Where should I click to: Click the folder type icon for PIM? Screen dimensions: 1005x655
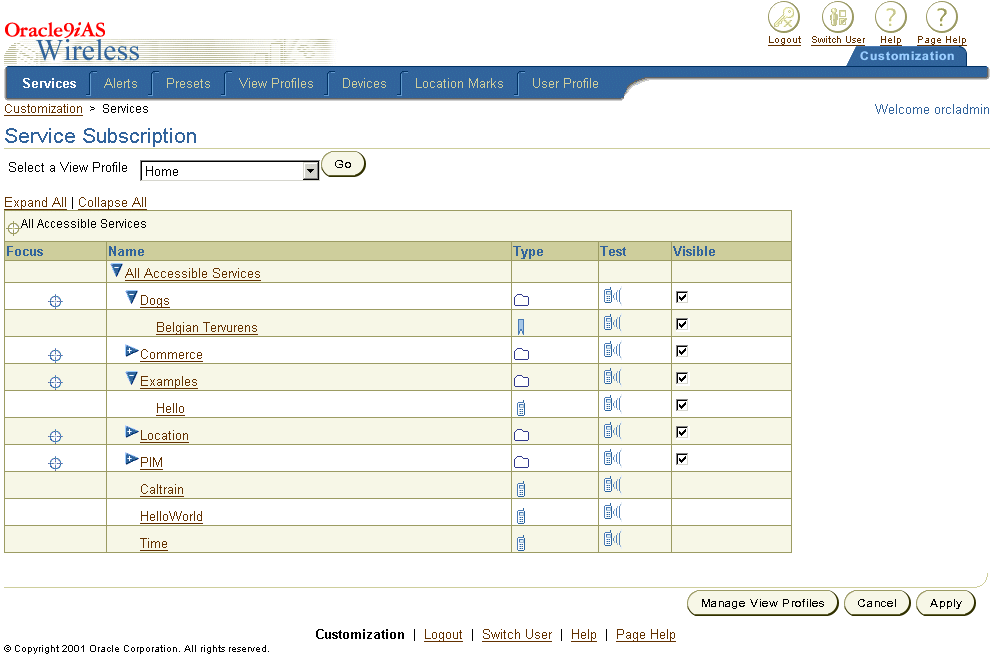point(522,462)
